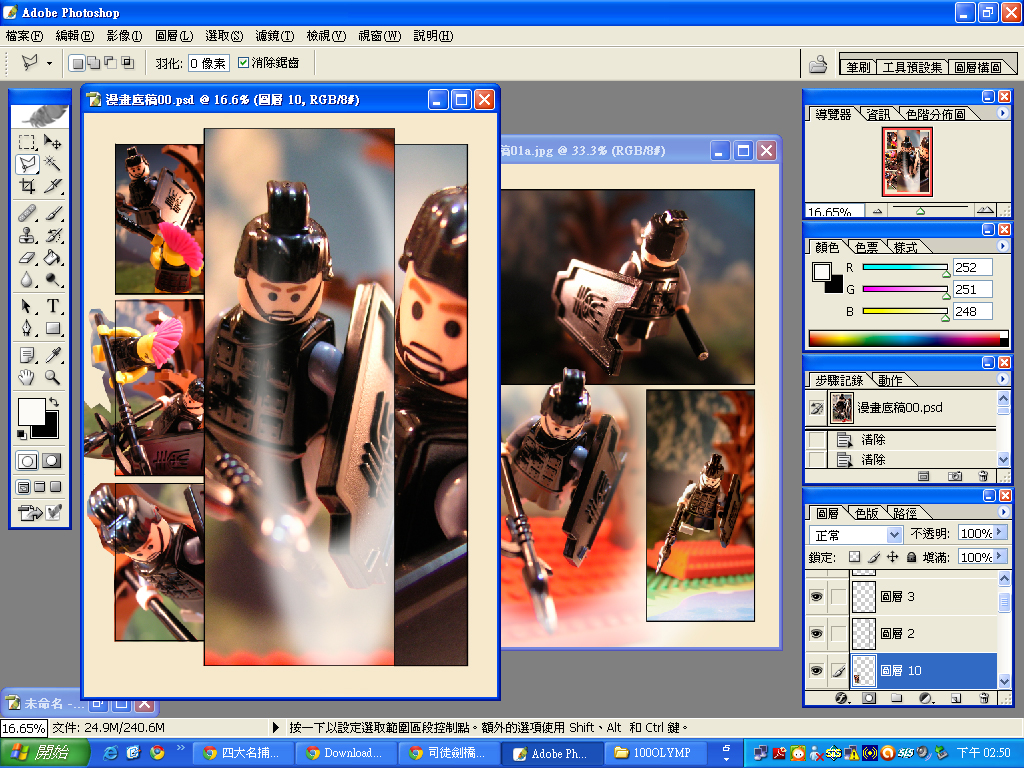Toggle lock position in Layers panel
This screenshot has height=768, width=1024.
coord(893,557)
